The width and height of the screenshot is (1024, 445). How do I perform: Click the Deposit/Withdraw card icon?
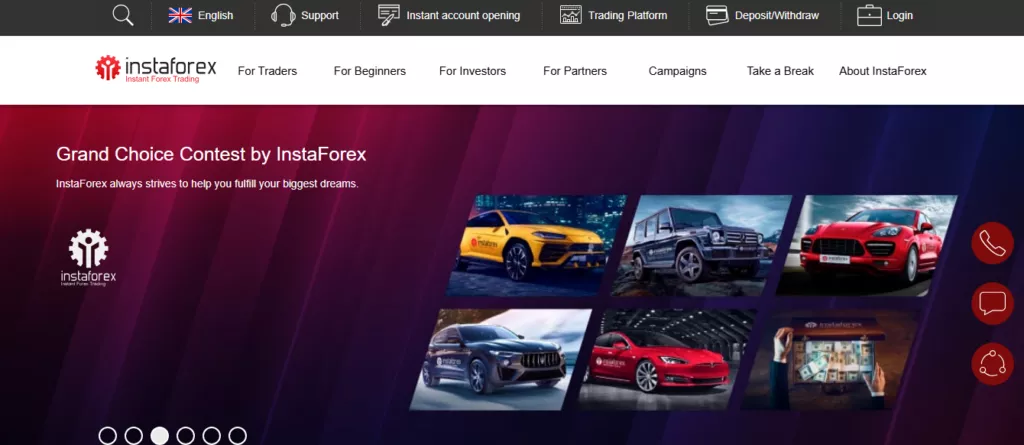tap(717, 15)
